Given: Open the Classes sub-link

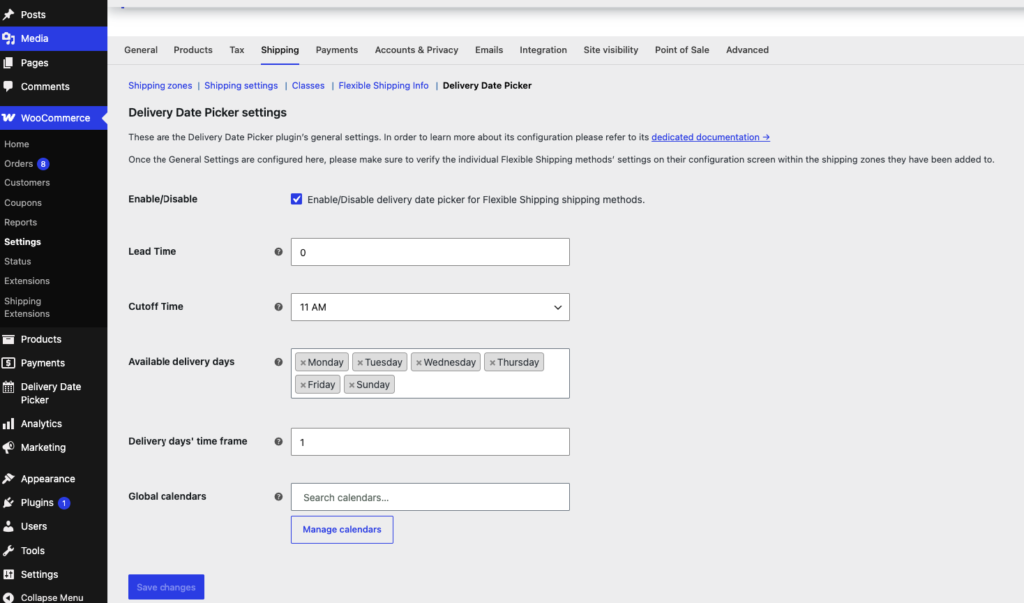Looking at the screenshot, I should pos(308,86).
